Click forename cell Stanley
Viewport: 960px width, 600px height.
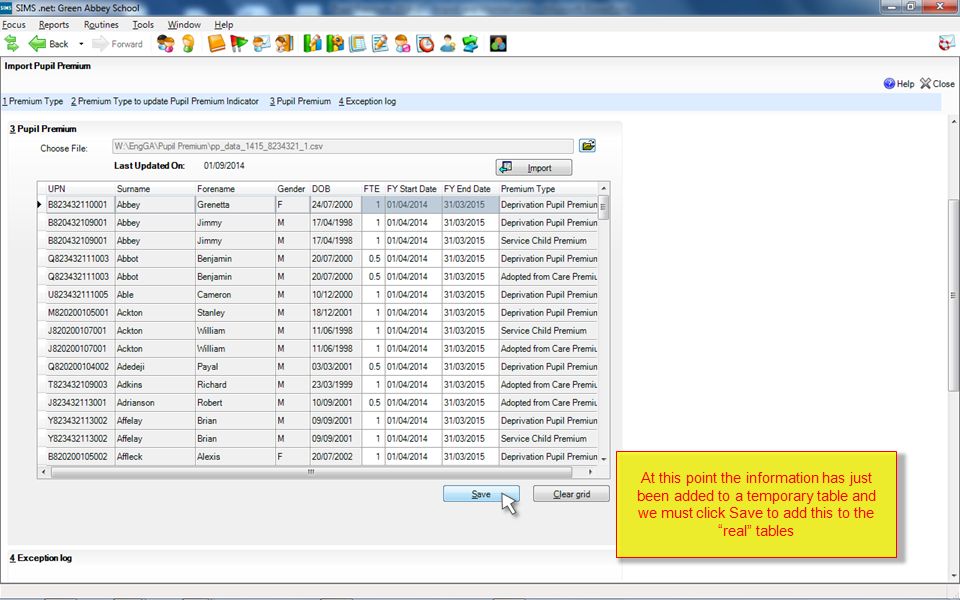[235, 312]
